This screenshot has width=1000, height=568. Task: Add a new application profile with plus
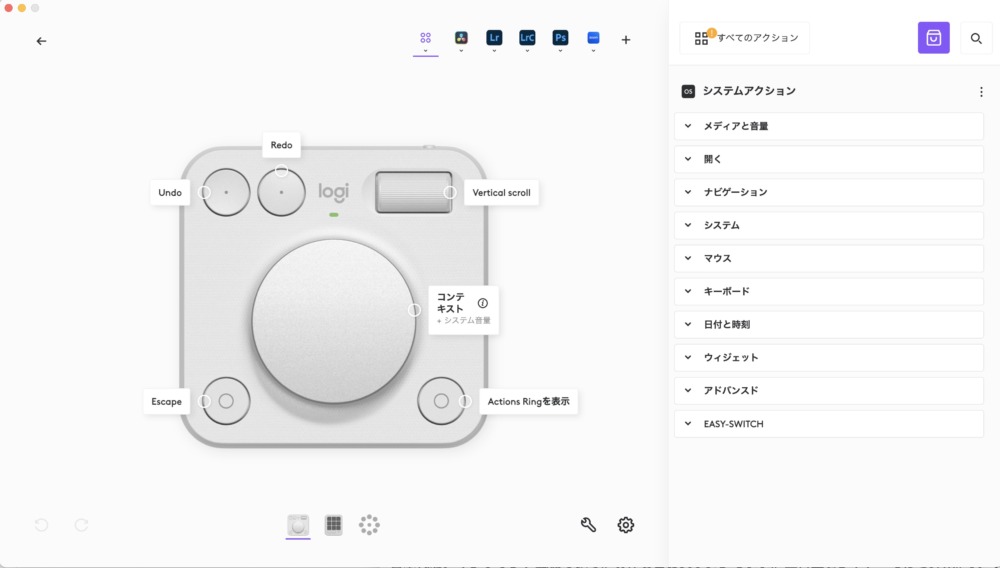pyautogui.click(x=626, y=40)
